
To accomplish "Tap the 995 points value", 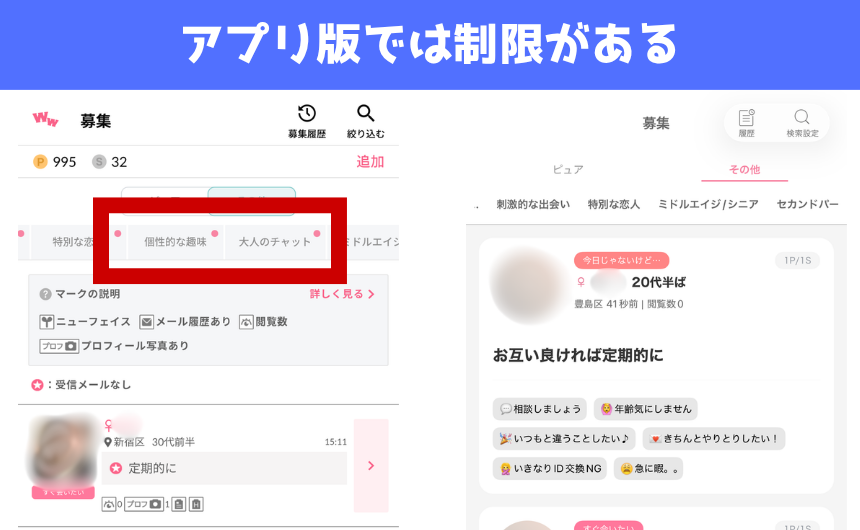I will click(x=64, y=162).
